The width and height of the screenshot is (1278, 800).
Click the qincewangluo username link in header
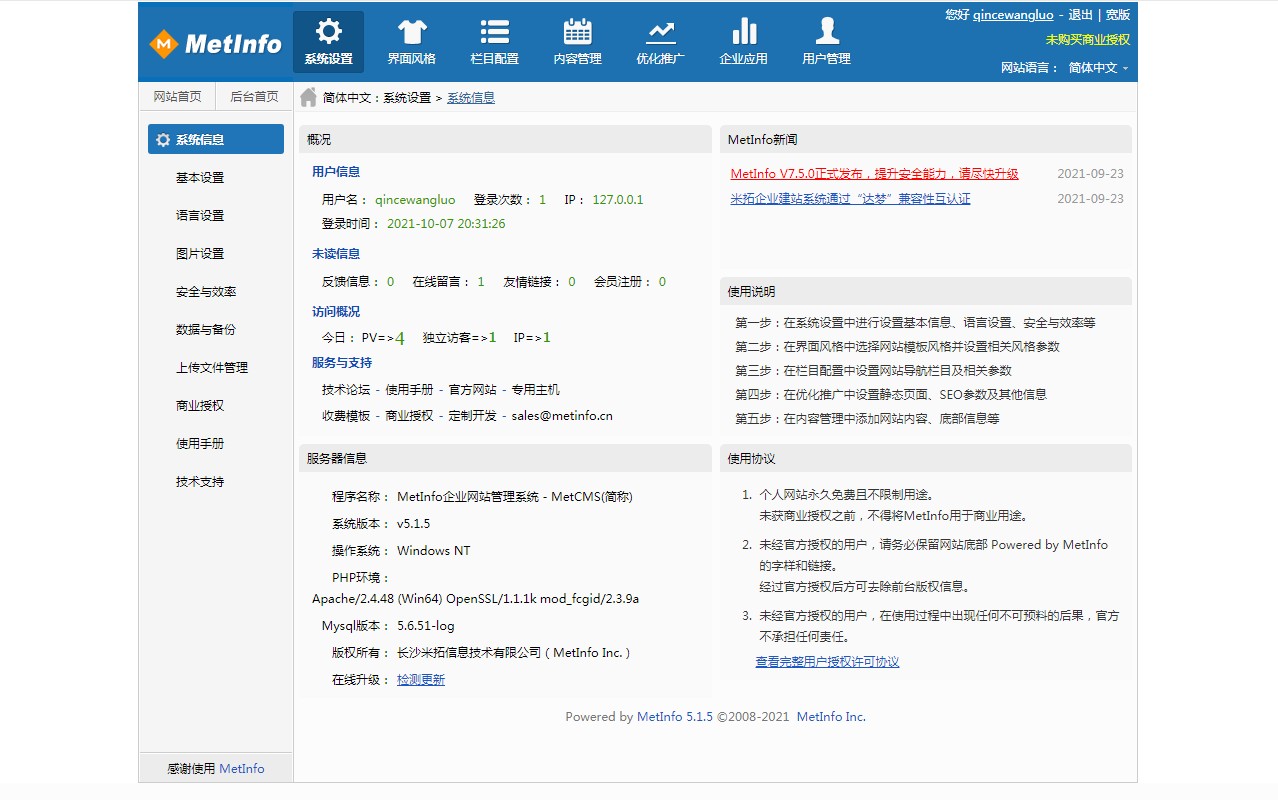(x=1013, y=15)
